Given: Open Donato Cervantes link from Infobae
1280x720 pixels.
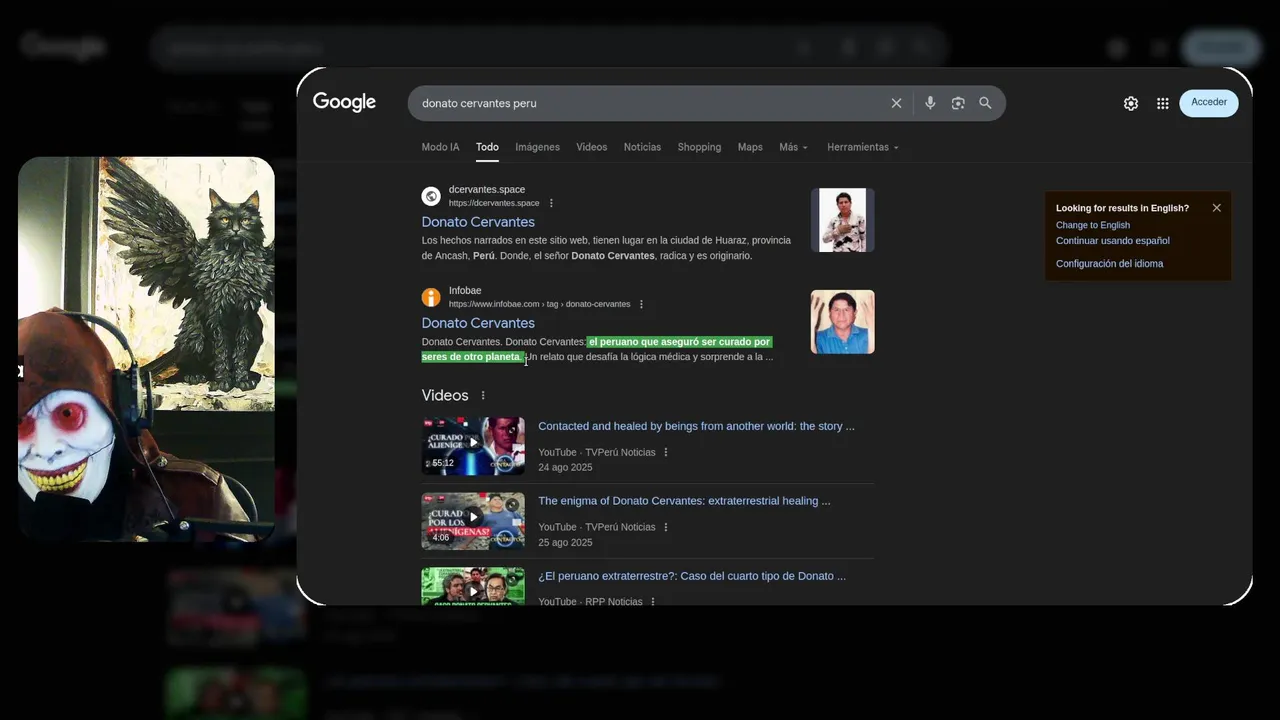Looking at the screenshot, I should (478, 323).
